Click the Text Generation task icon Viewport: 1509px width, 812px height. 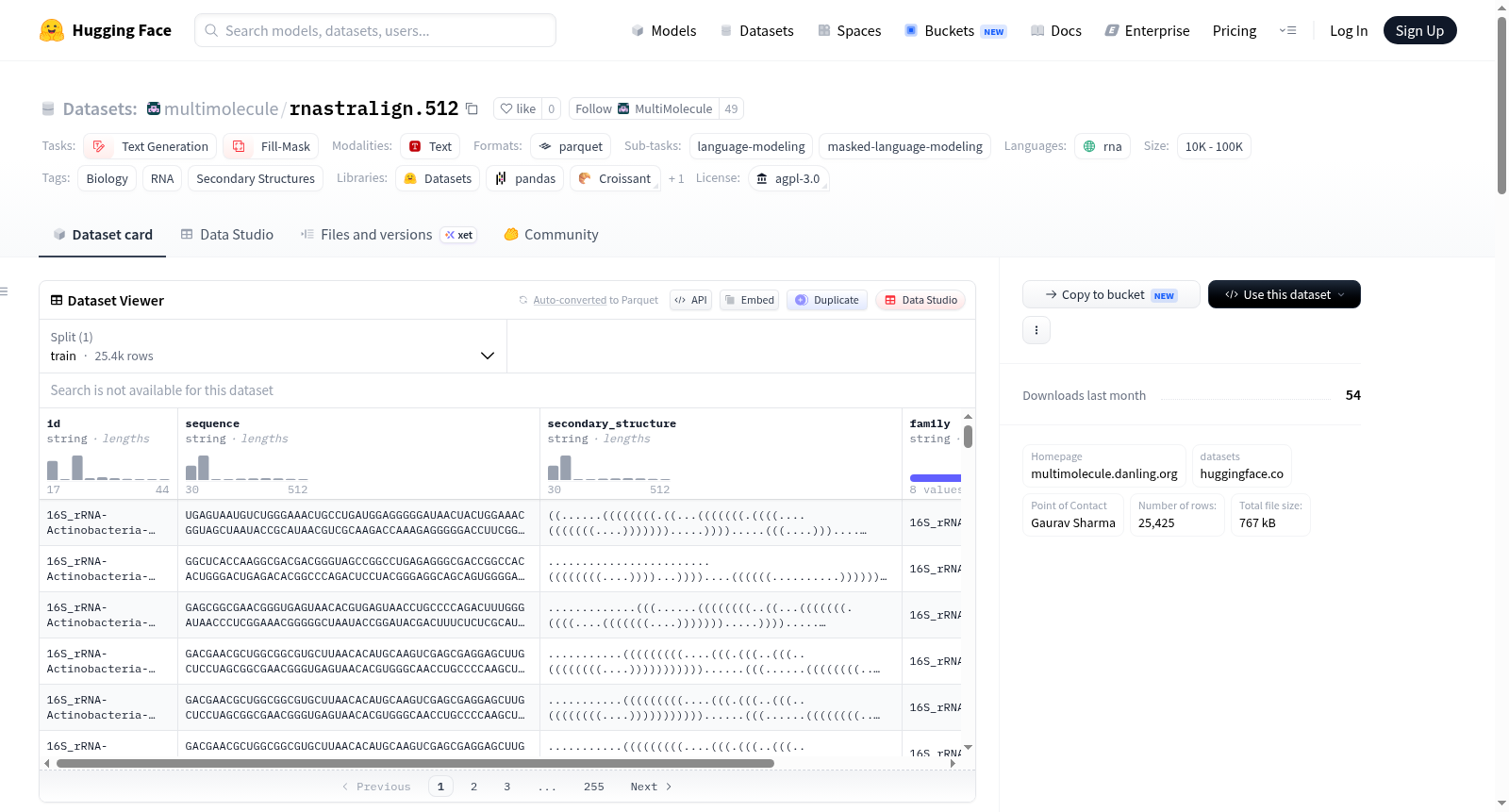99,146
